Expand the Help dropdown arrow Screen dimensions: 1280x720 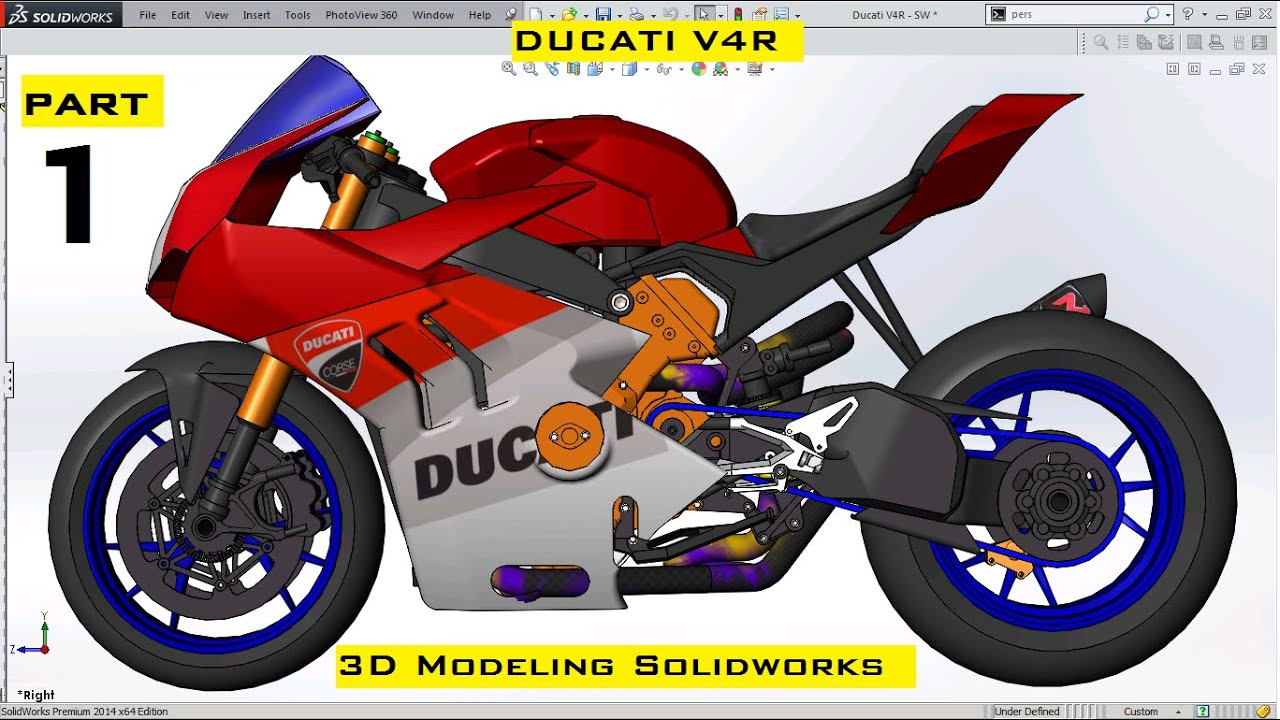[x=1204, y=15]
